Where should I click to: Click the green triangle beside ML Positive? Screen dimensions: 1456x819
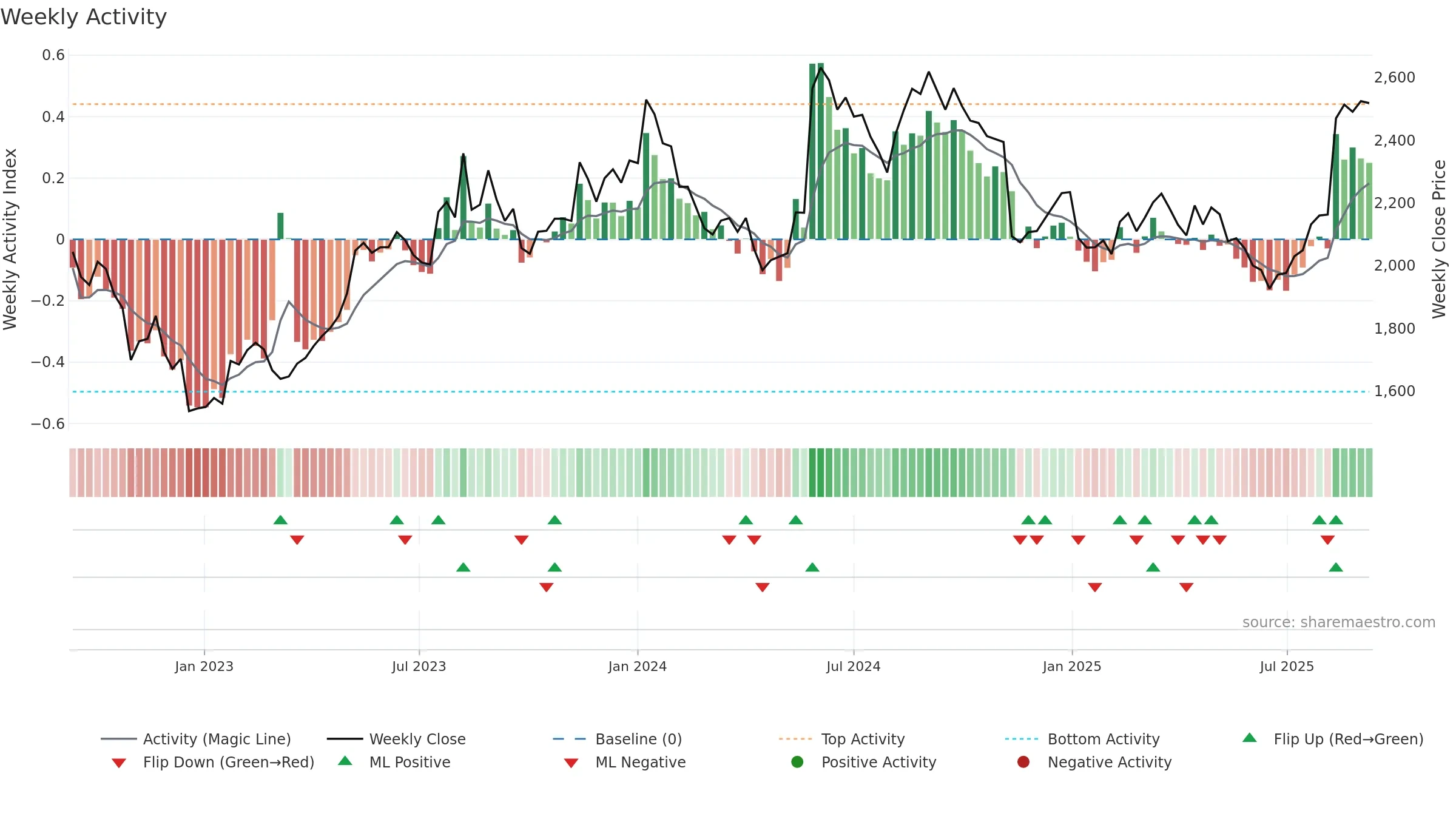pos(345,761)
